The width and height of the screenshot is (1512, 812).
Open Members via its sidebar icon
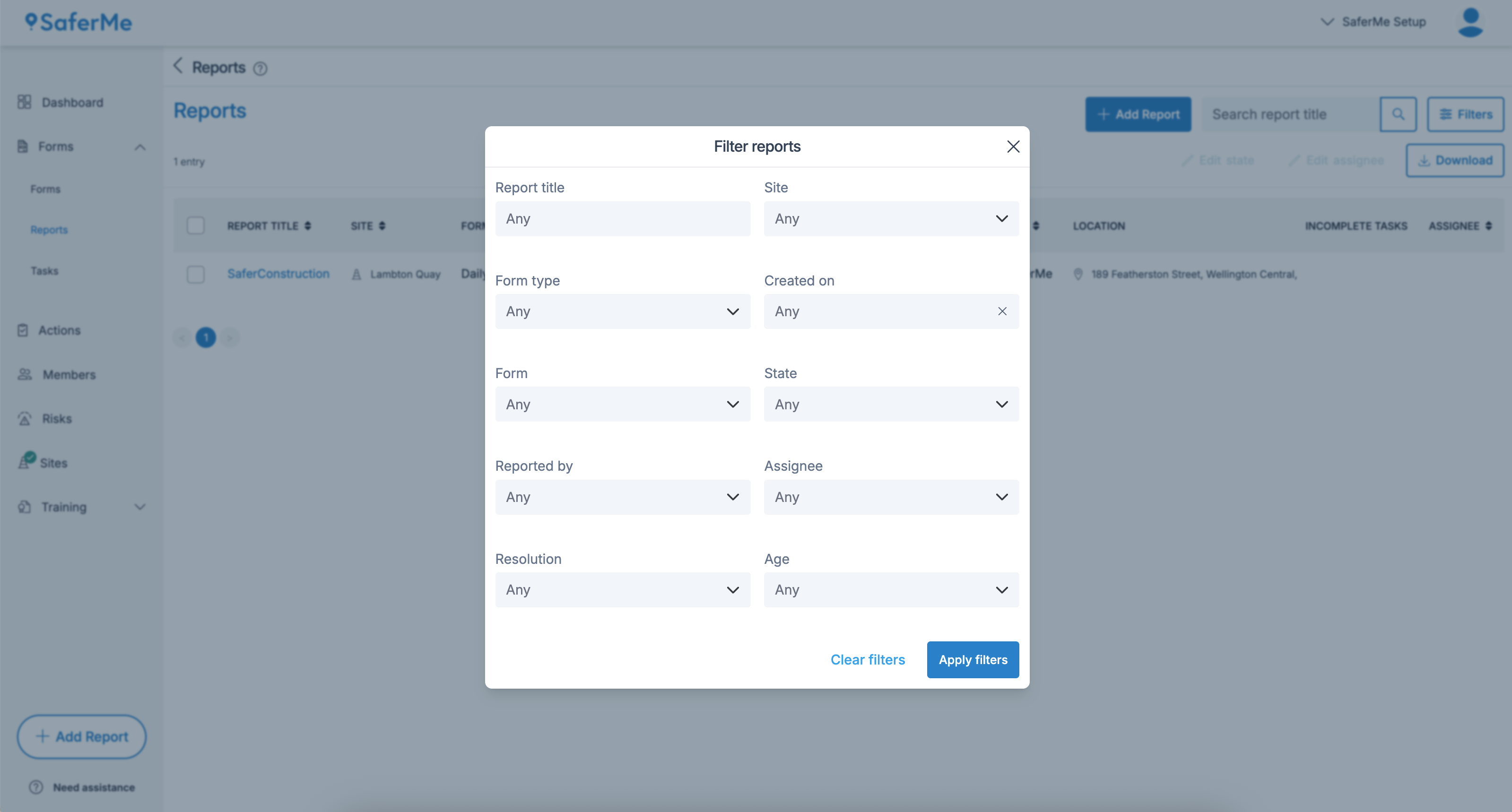coord(24,374)
